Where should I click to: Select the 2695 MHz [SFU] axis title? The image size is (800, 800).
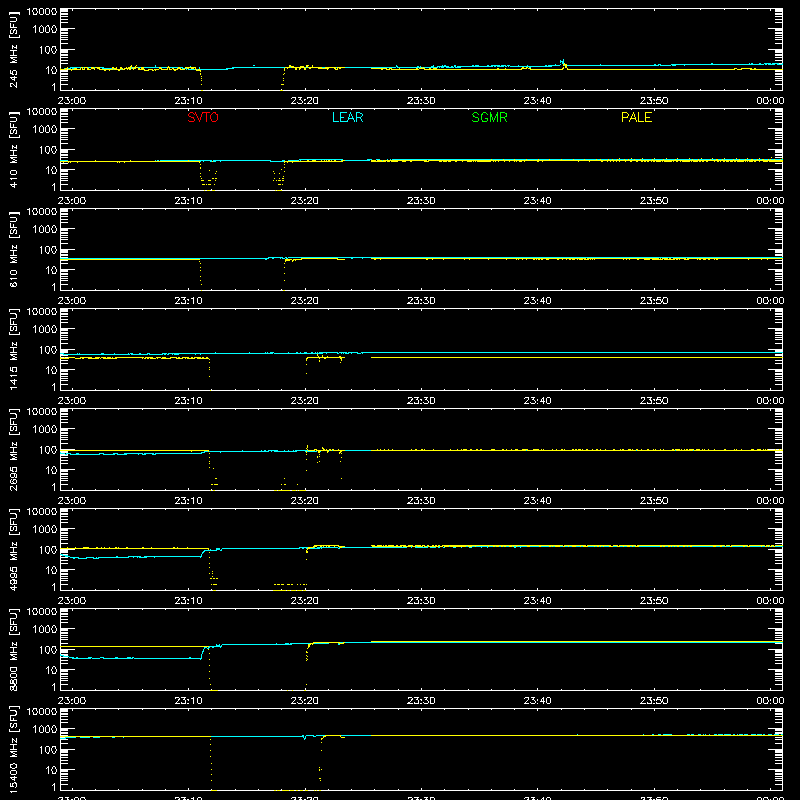[13, 449]
